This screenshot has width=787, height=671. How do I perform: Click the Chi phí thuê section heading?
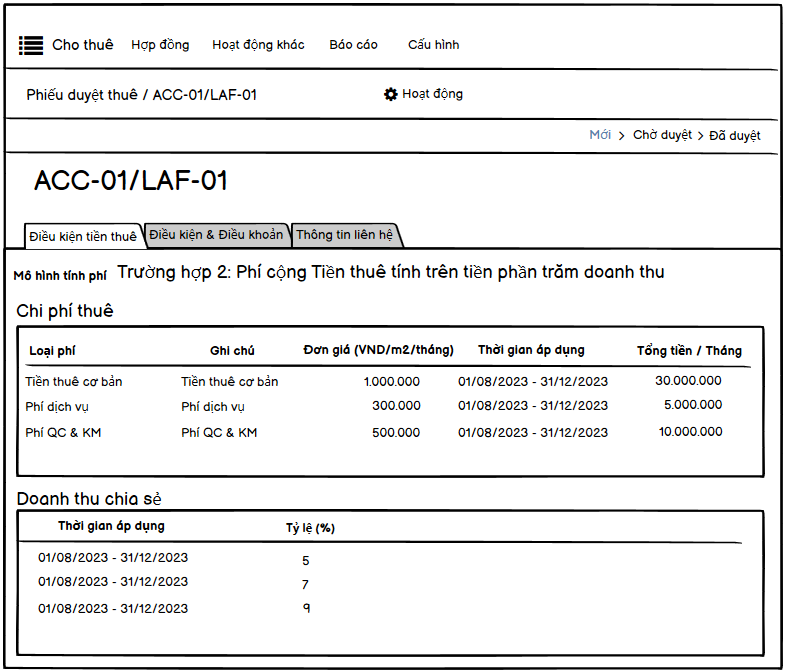pos(65,311)
